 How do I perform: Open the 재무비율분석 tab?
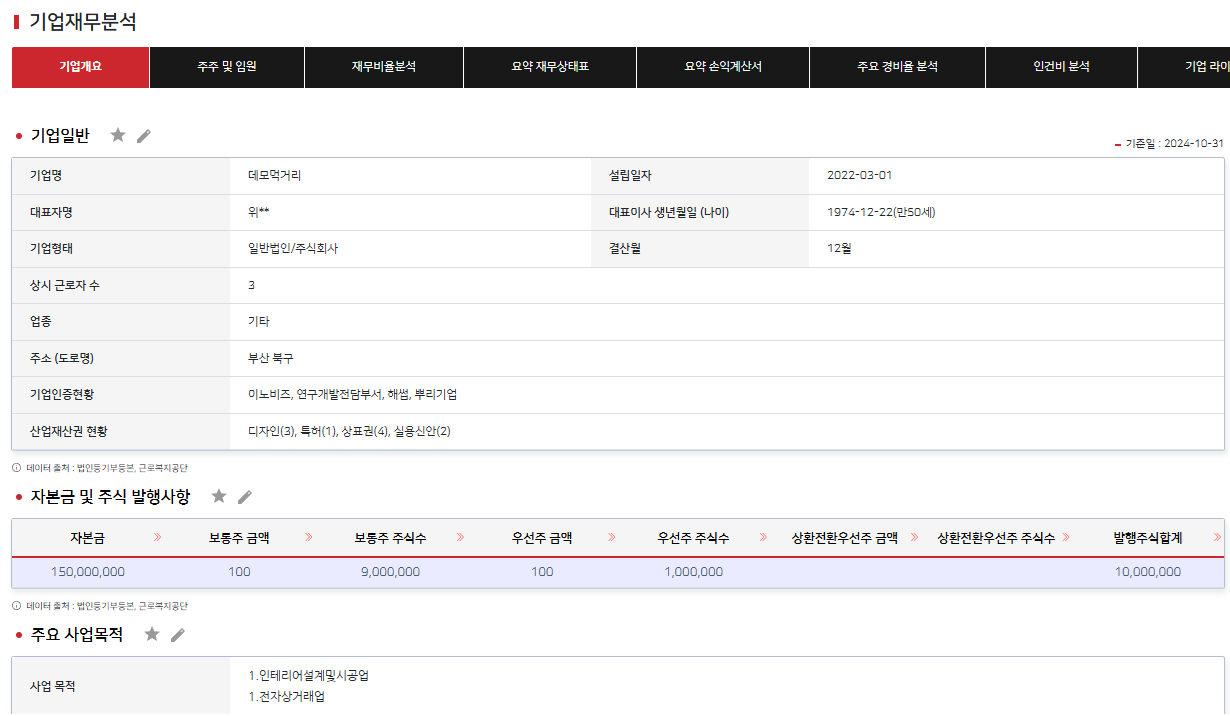[x=384, y=67]
